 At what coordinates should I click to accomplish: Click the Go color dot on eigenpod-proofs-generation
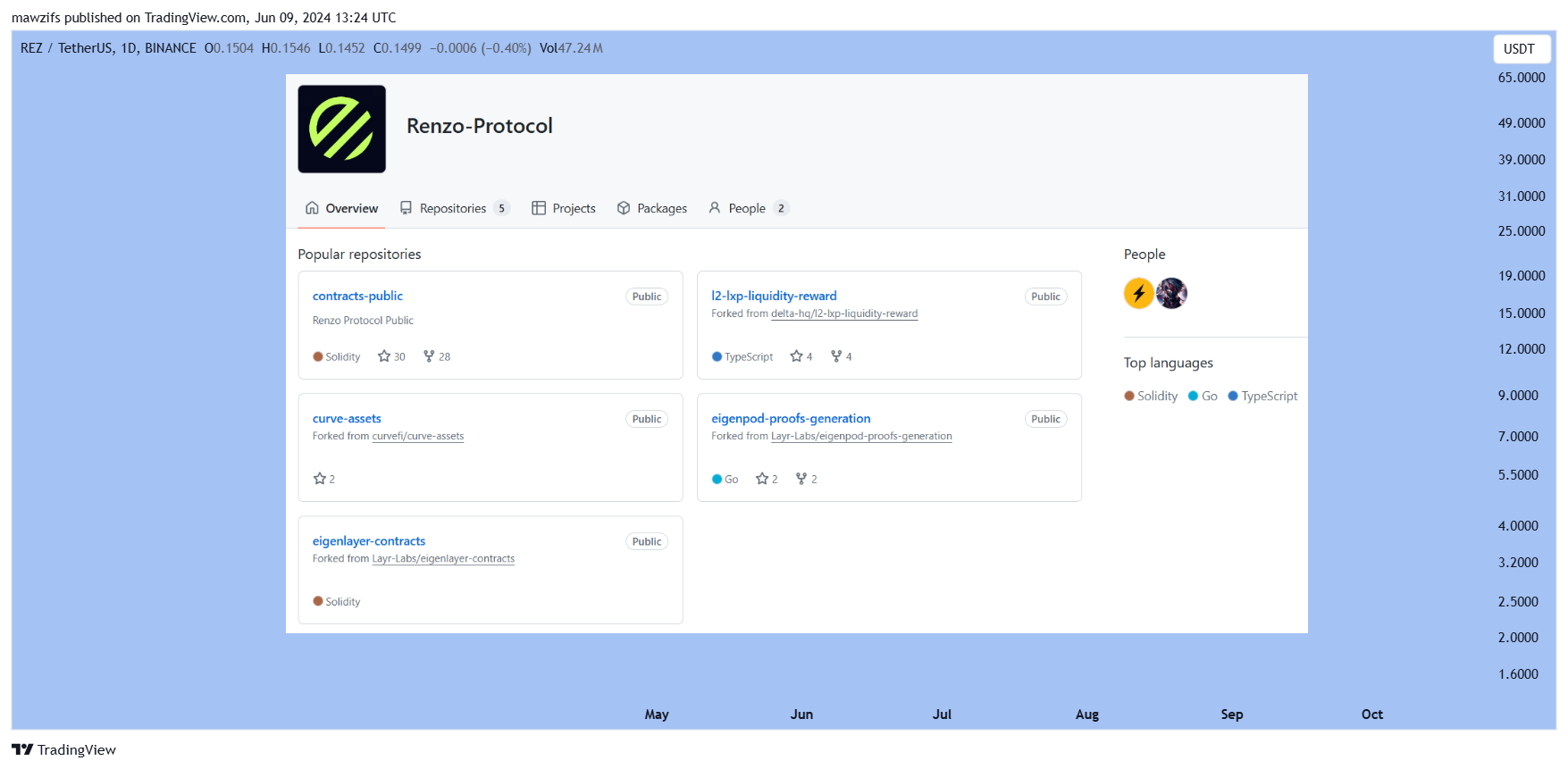click(x=717, y=479)
